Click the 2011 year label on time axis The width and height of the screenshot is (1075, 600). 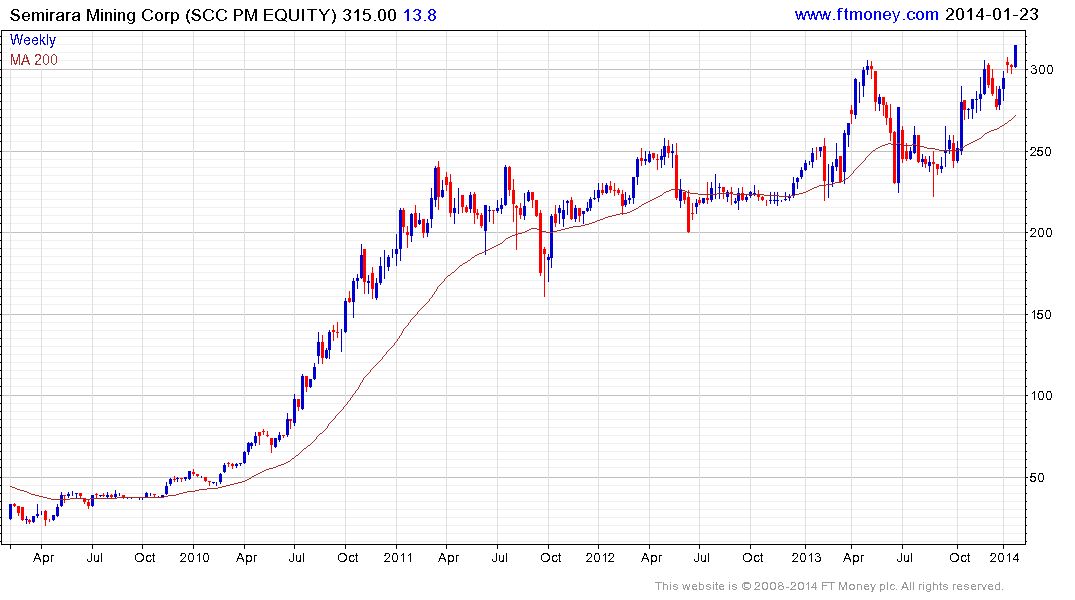pyautogui.click(x=398, y=557)
